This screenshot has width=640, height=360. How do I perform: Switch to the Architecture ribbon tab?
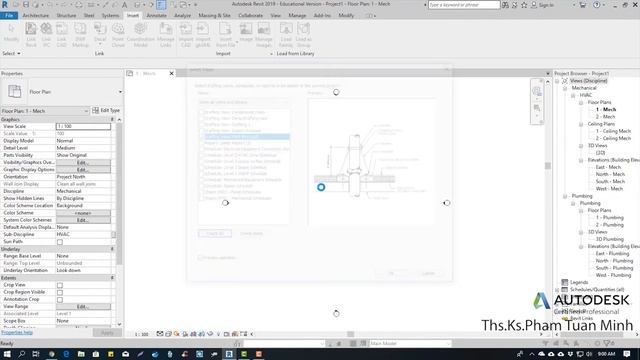[36, 16]
